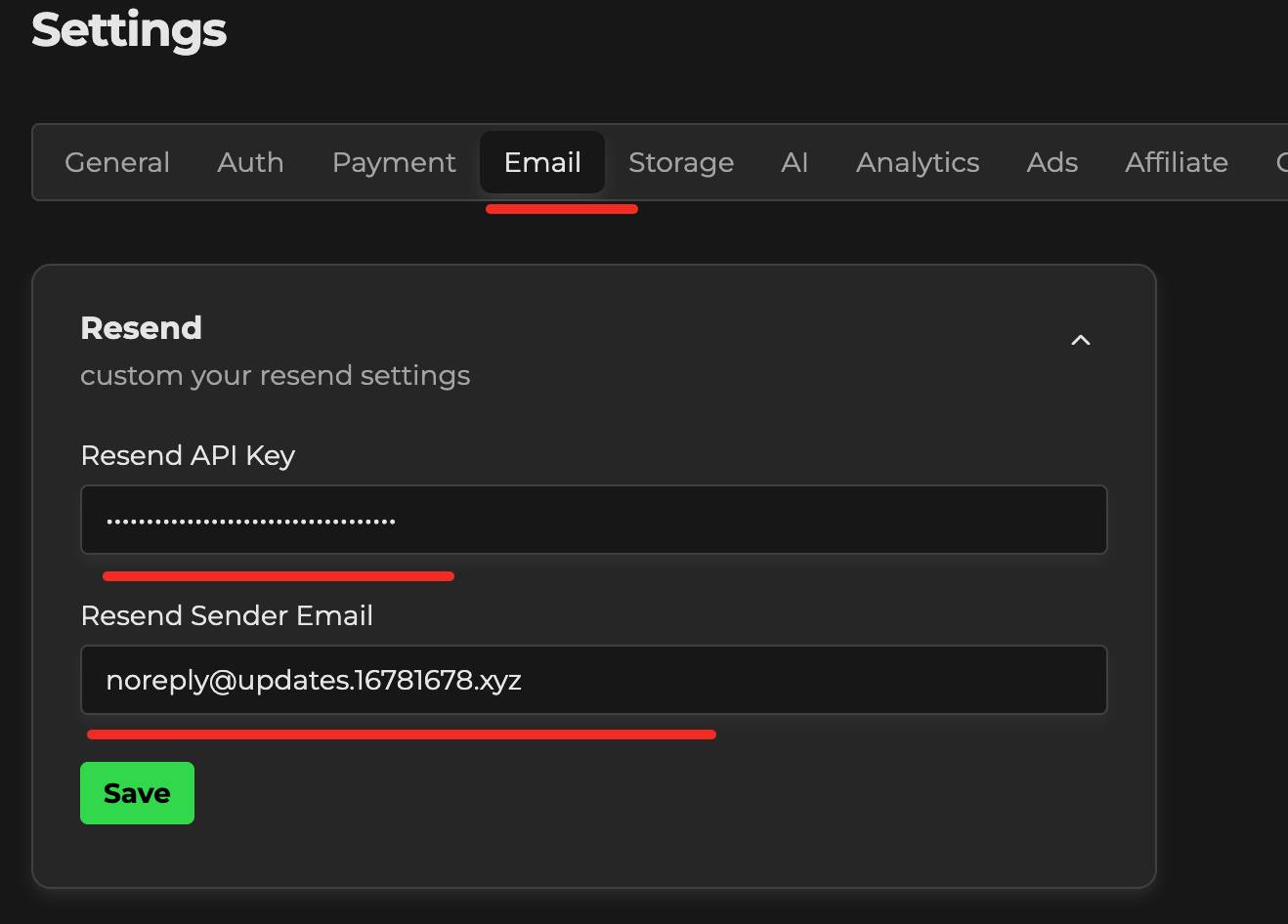
Task: Click the Resend section heading
Action: pyautogui.click(x=141, y=328)
